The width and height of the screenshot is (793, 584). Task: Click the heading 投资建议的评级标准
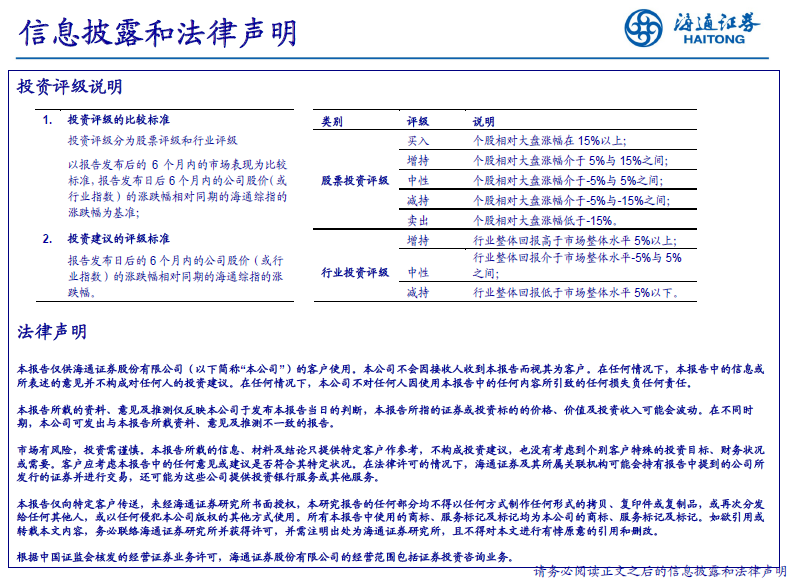(119, 239)
